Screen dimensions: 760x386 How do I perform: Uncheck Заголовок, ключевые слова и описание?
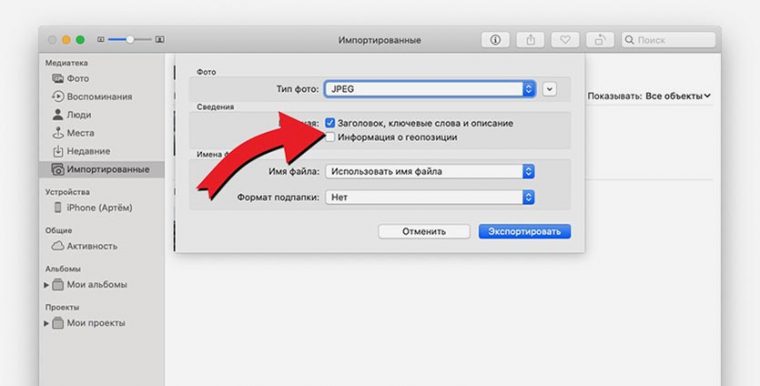(x=330, y=123)
